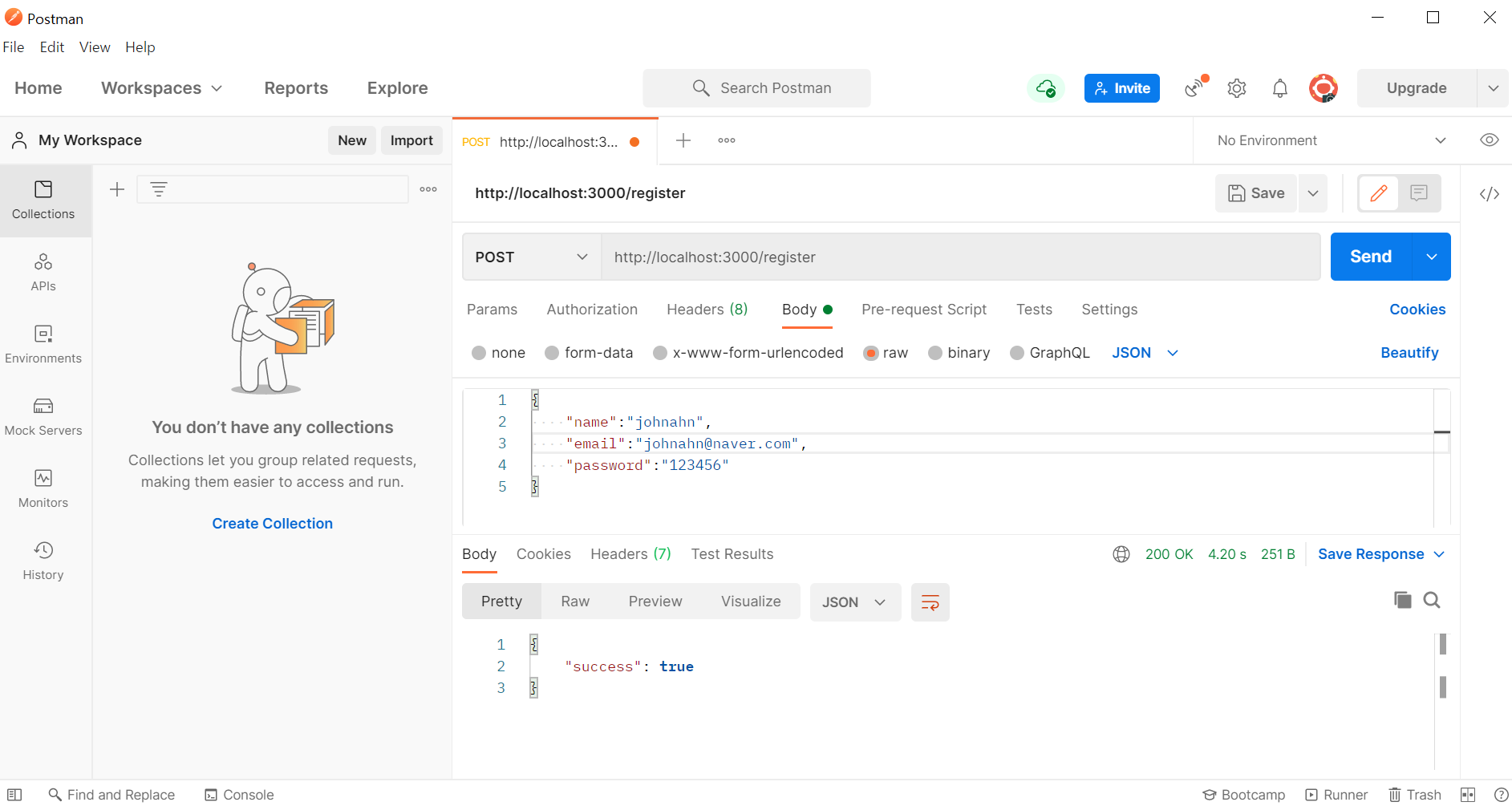Click the blue Send button
1512x806 pixels.
click(1371, 257)
